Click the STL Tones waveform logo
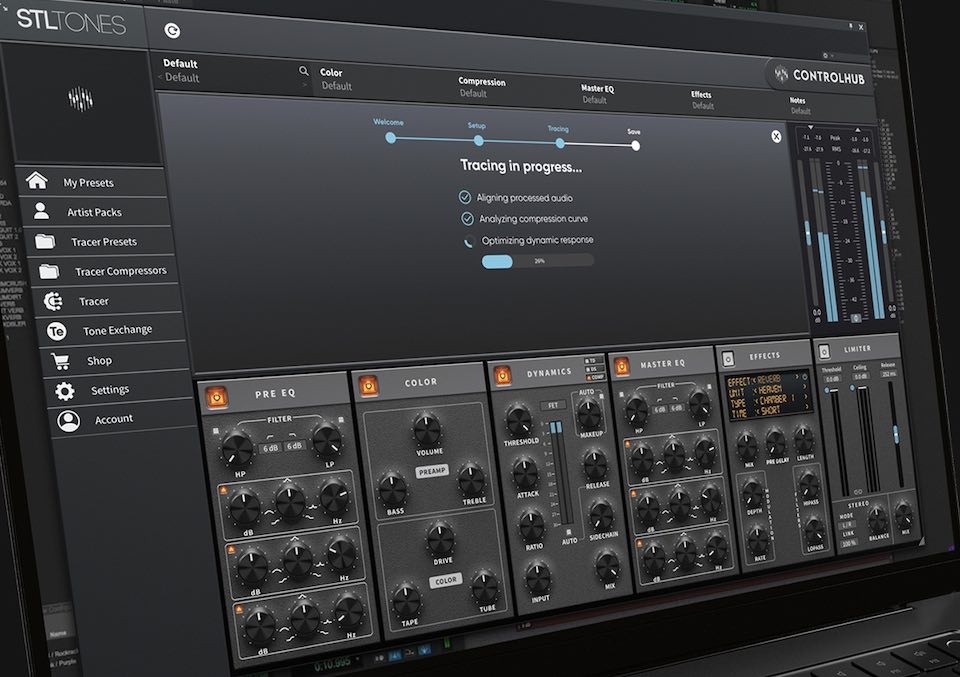The height and width of the screenshot is (677, 960). coord(80,99)
